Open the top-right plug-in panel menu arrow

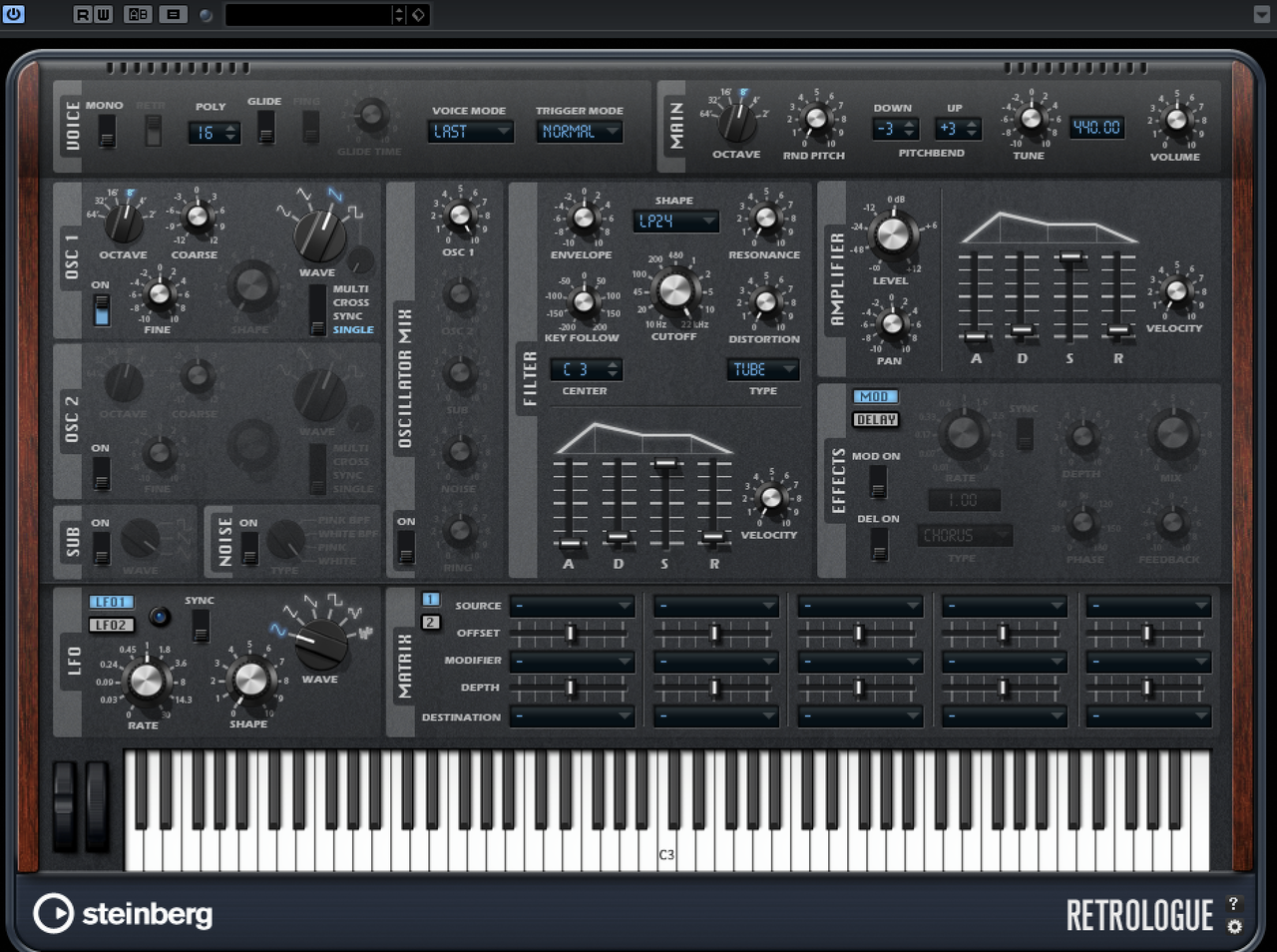(1261, 14)
